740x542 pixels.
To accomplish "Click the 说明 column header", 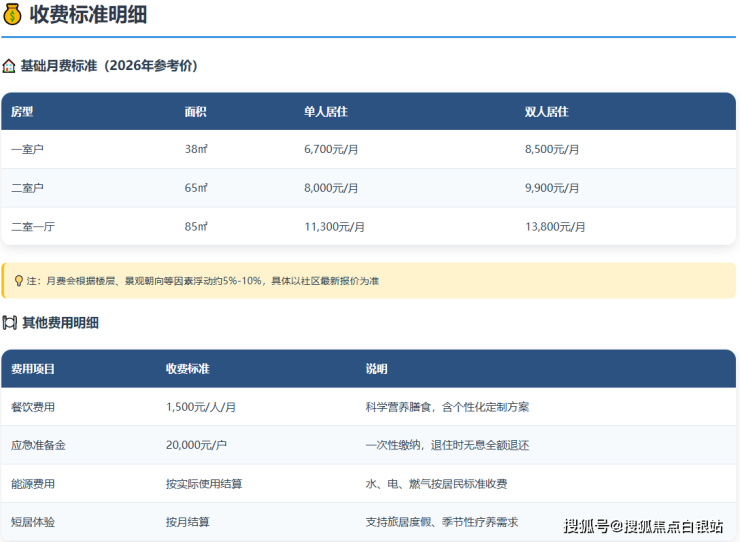I will pyautogui.click(x=376, y=369).
